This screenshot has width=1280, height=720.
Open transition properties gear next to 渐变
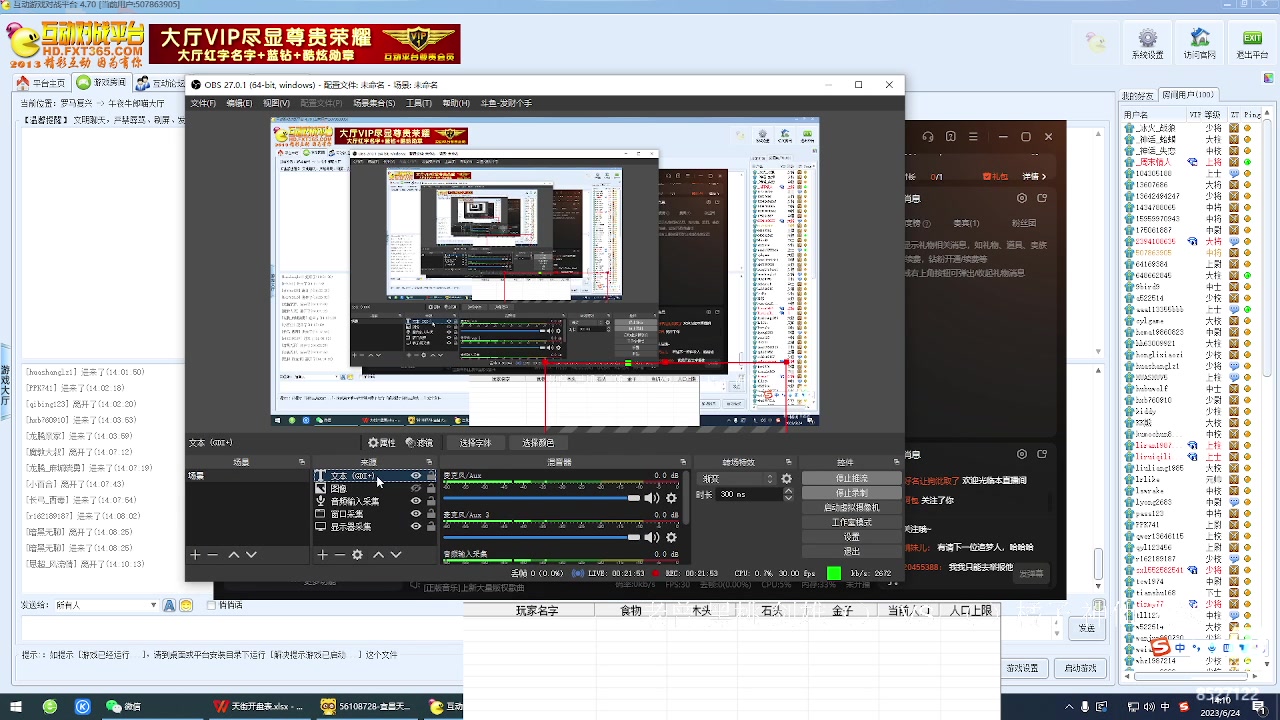point(787,479)
